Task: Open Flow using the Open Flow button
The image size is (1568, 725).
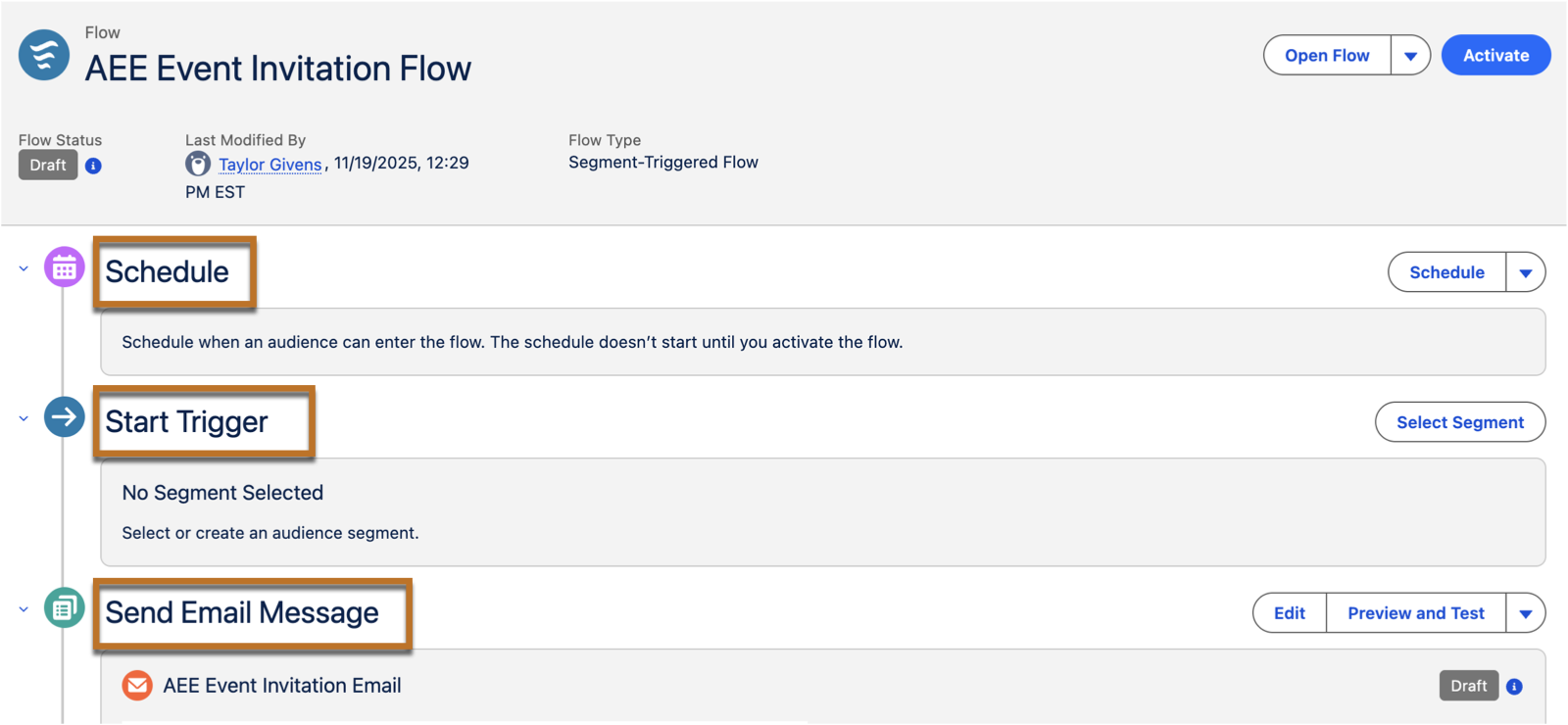Action: click(1326, 55)
